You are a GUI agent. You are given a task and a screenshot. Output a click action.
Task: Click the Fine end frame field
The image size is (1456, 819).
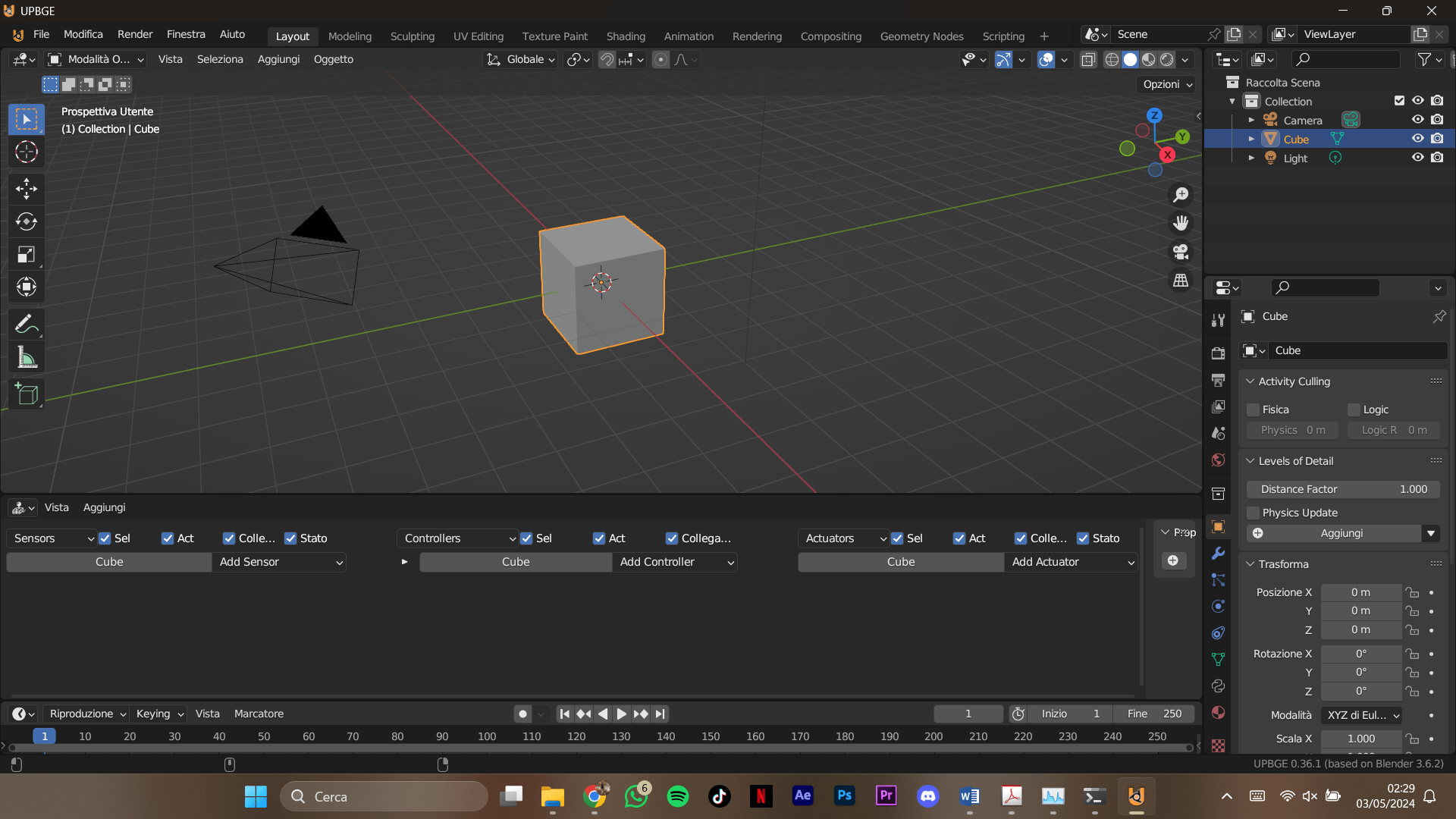point(1153,714)
